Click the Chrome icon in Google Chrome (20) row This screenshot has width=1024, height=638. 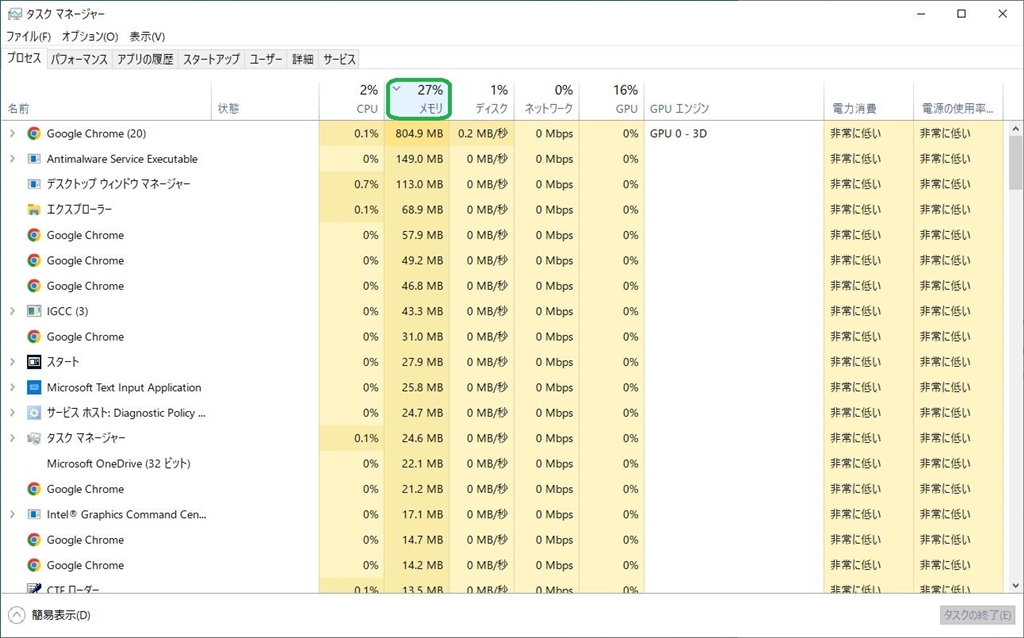tap(34, 134)
